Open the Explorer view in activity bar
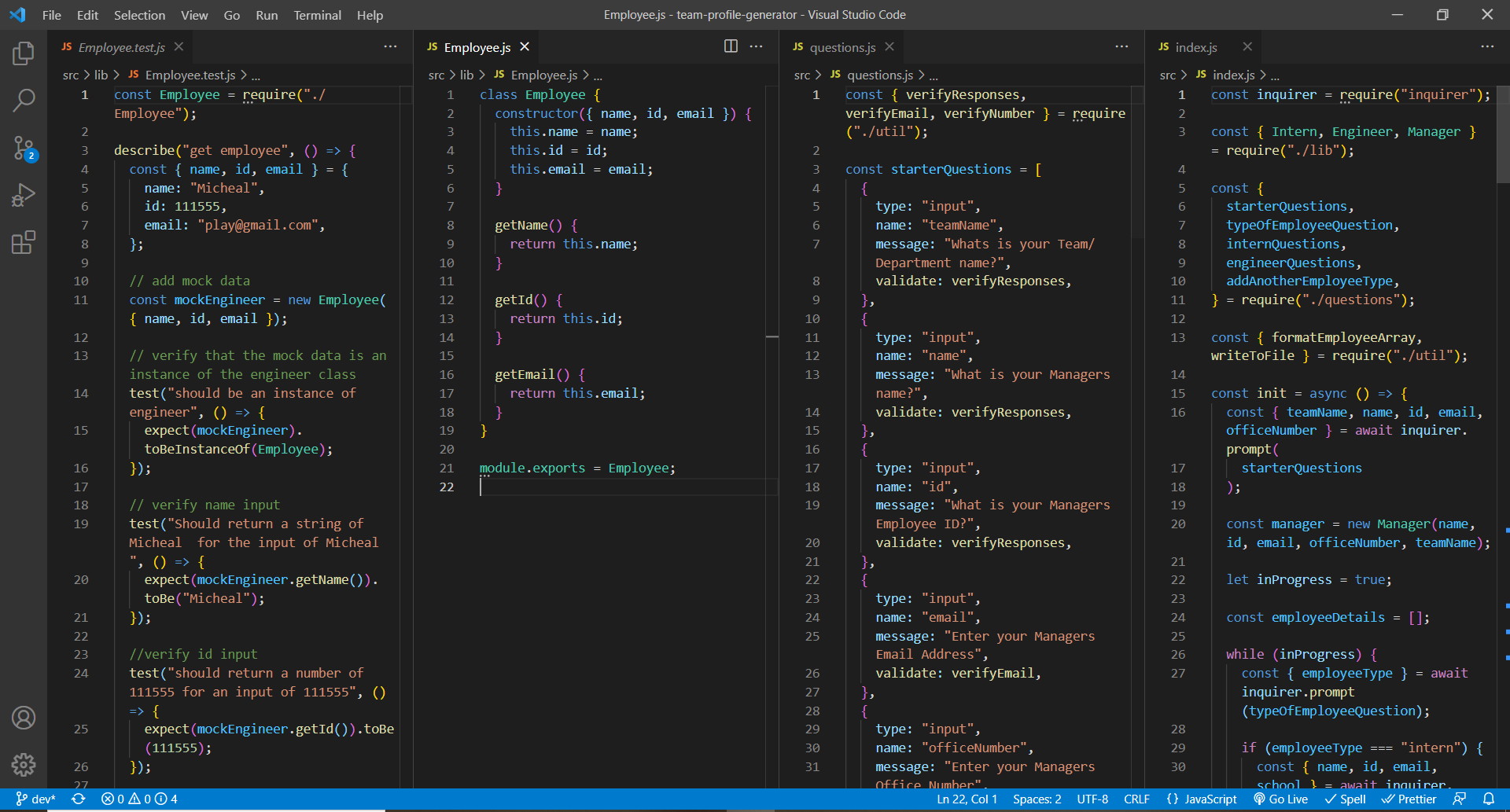Image resolution: width=1510 pixels, height=812 pixels. click(x=24, y=53)
